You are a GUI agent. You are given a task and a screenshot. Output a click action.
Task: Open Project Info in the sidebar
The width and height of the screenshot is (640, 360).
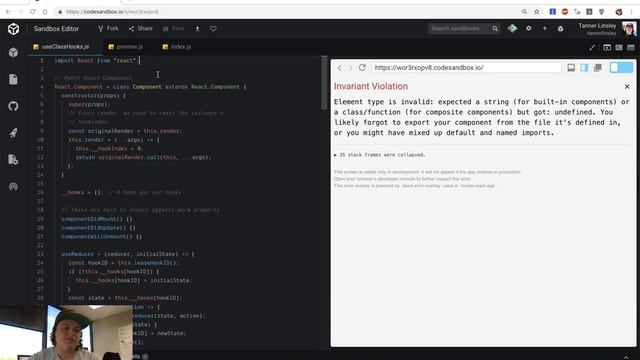pyautogui.click(x=13, y=52)
